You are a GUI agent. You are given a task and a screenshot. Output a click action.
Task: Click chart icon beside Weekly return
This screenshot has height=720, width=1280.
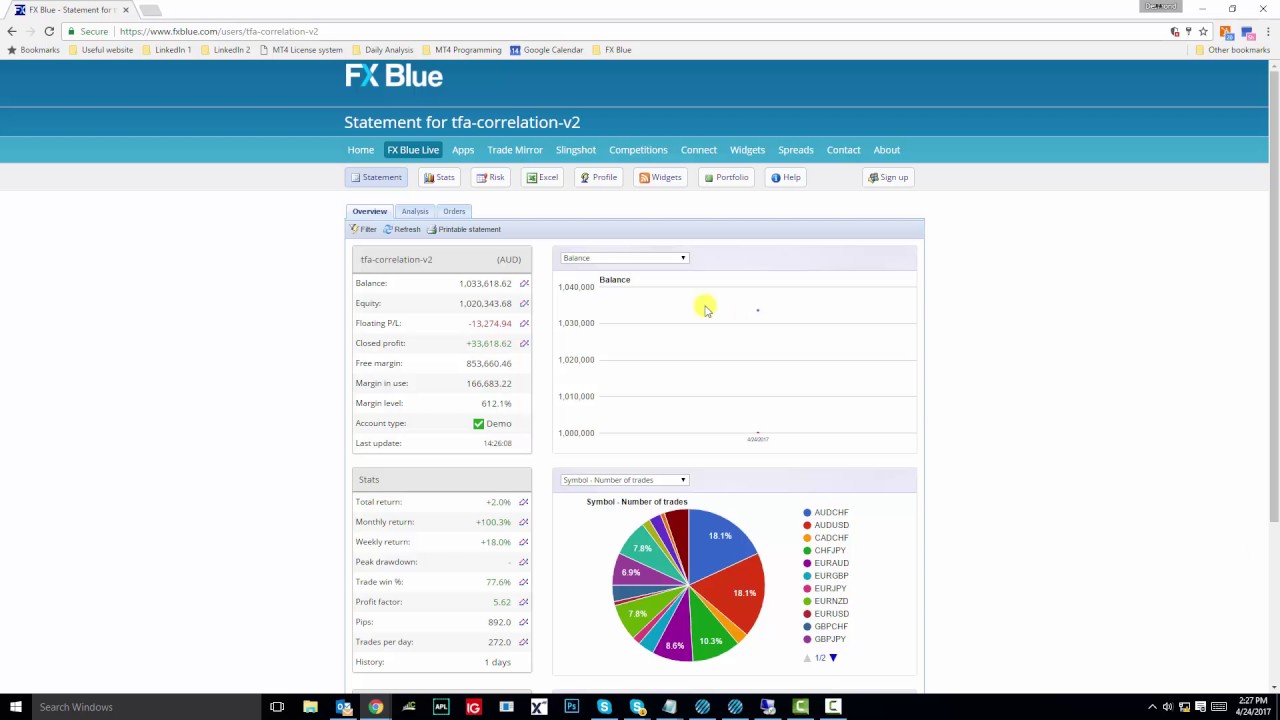click(x=523, y=542)
